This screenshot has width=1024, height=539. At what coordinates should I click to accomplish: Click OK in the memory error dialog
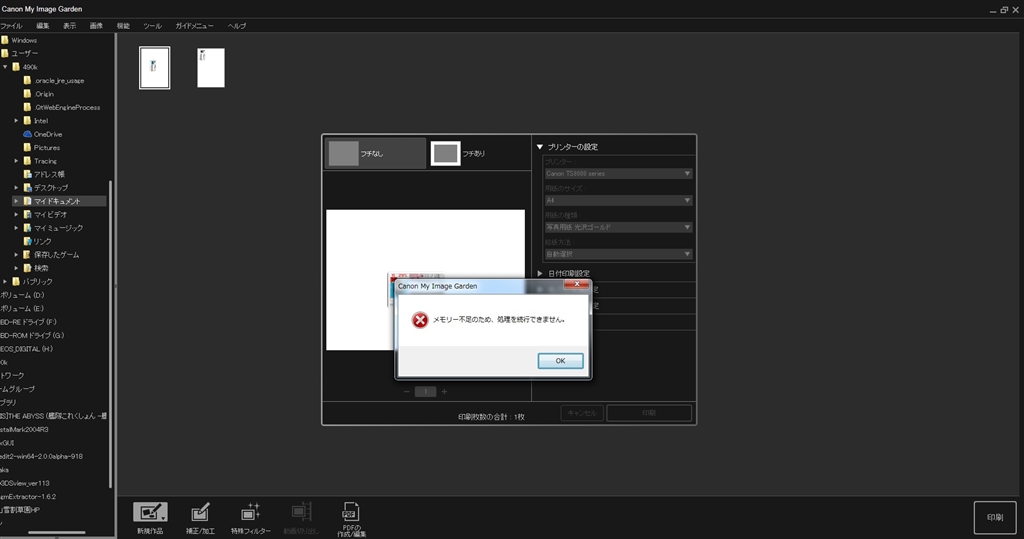tap(560, 361)
